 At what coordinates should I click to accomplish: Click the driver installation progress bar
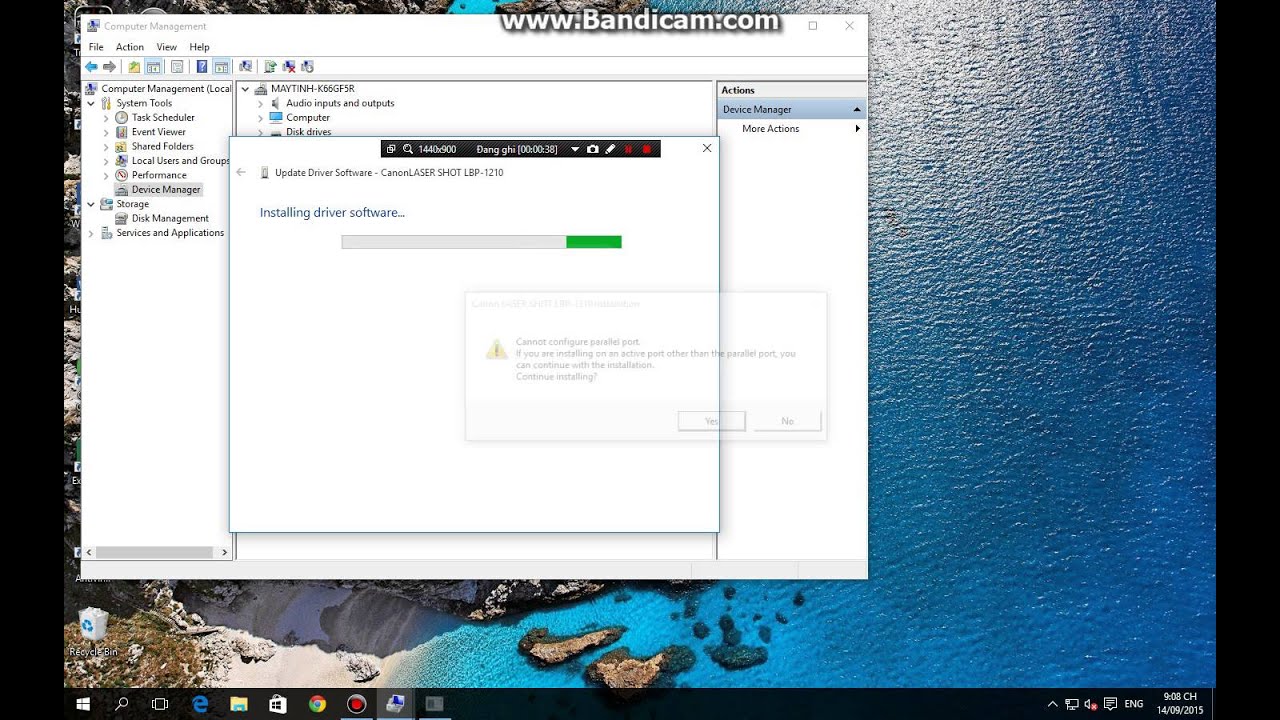point(481,242)
